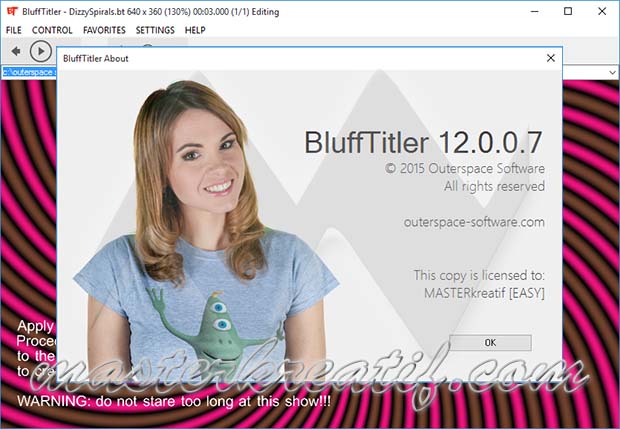Click the All rights reserved text

click(x=494, y=186)
